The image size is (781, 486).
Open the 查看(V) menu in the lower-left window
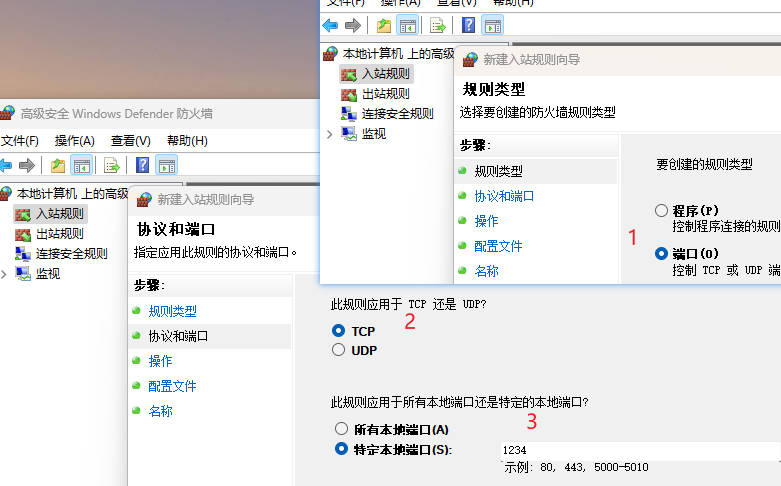pos(130,141)
